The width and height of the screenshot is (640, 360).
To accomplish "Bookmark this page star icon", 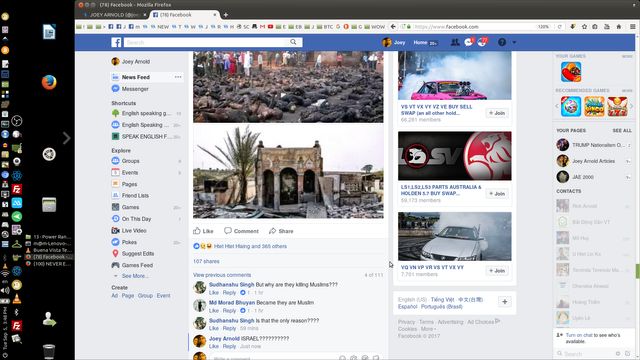I will [584, 27].
